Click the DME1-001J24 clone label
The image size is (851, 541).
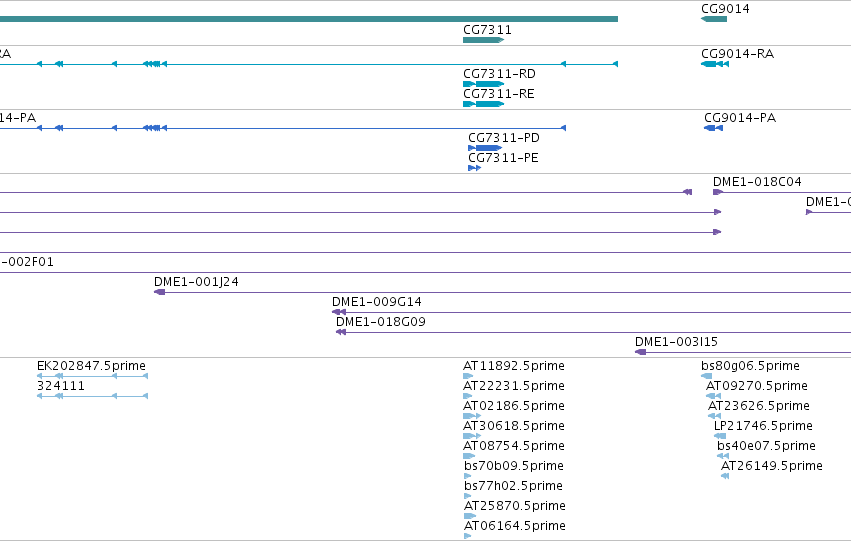click(196, 282)
